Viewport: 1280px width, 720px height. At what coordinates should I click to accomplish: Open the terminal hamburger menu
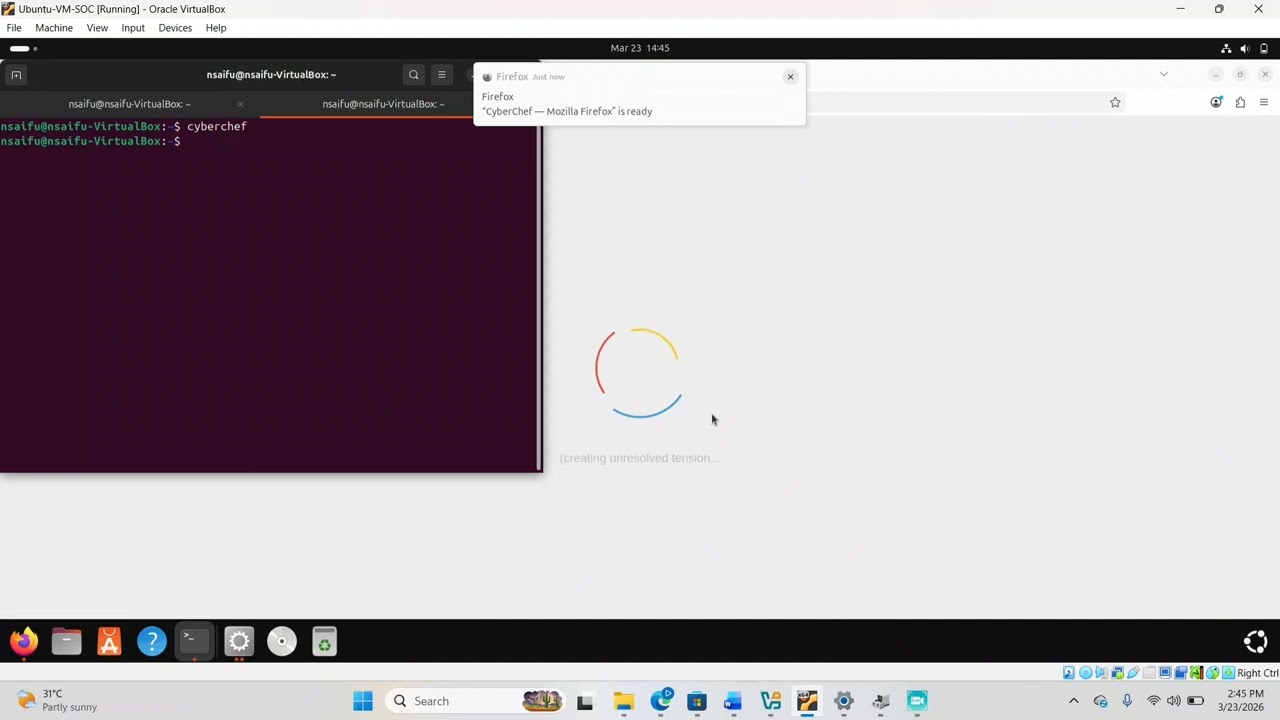pyautogui.click(x=442, y=75)
